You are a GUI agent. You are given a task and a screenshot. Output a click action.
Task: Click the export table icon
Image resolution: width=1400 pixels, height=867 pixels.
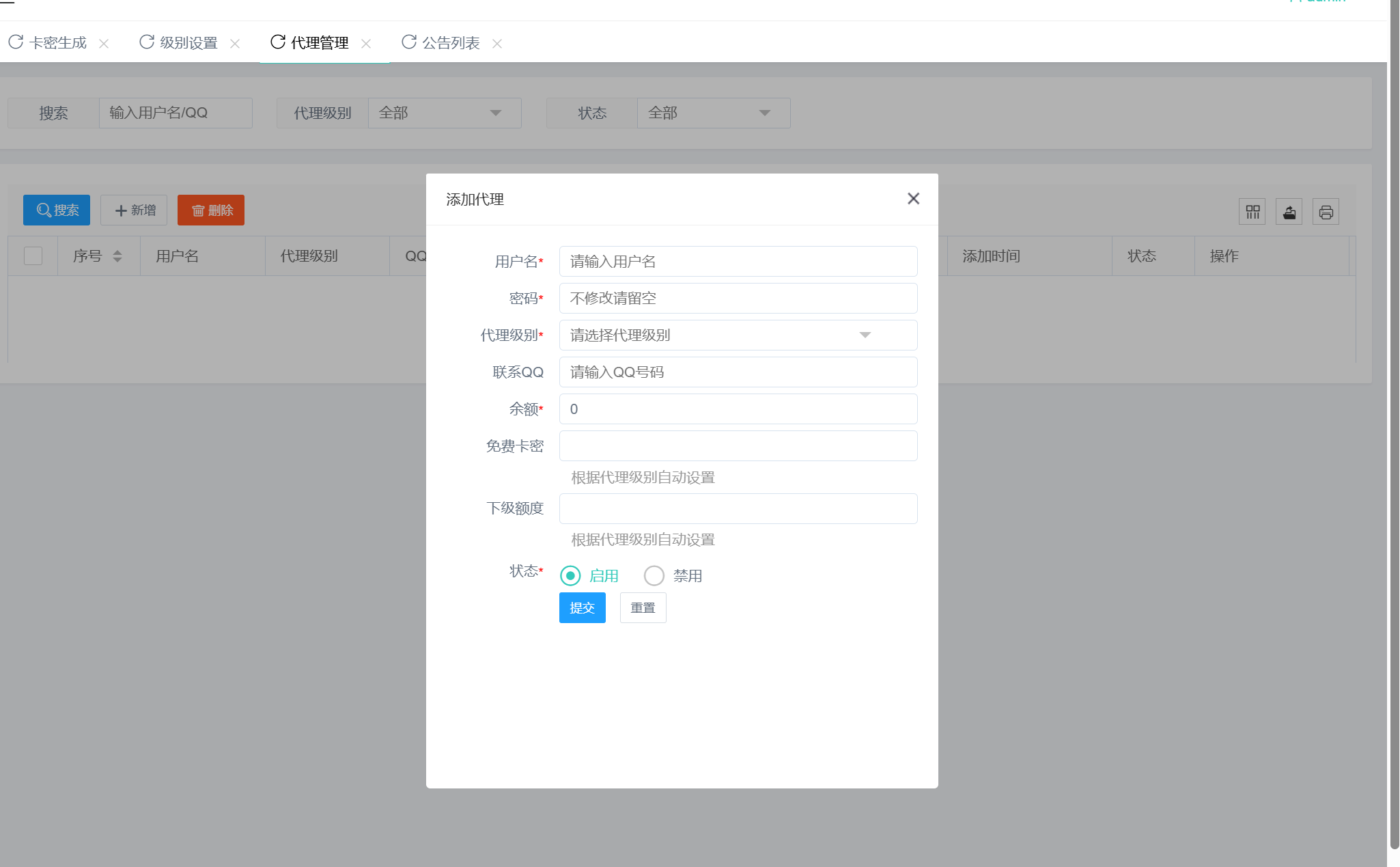tap(1289, 212)
